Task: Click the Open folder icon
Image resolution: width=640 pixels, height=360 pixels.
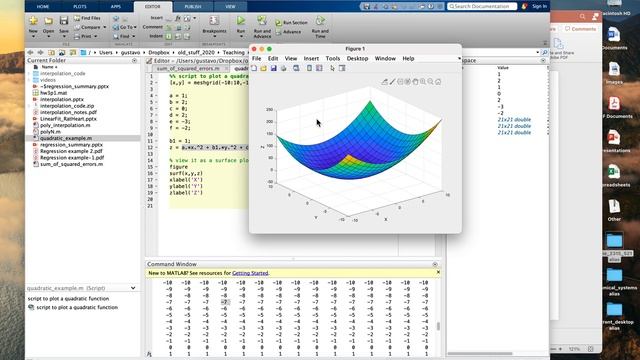Action: (x=49, y=20)
